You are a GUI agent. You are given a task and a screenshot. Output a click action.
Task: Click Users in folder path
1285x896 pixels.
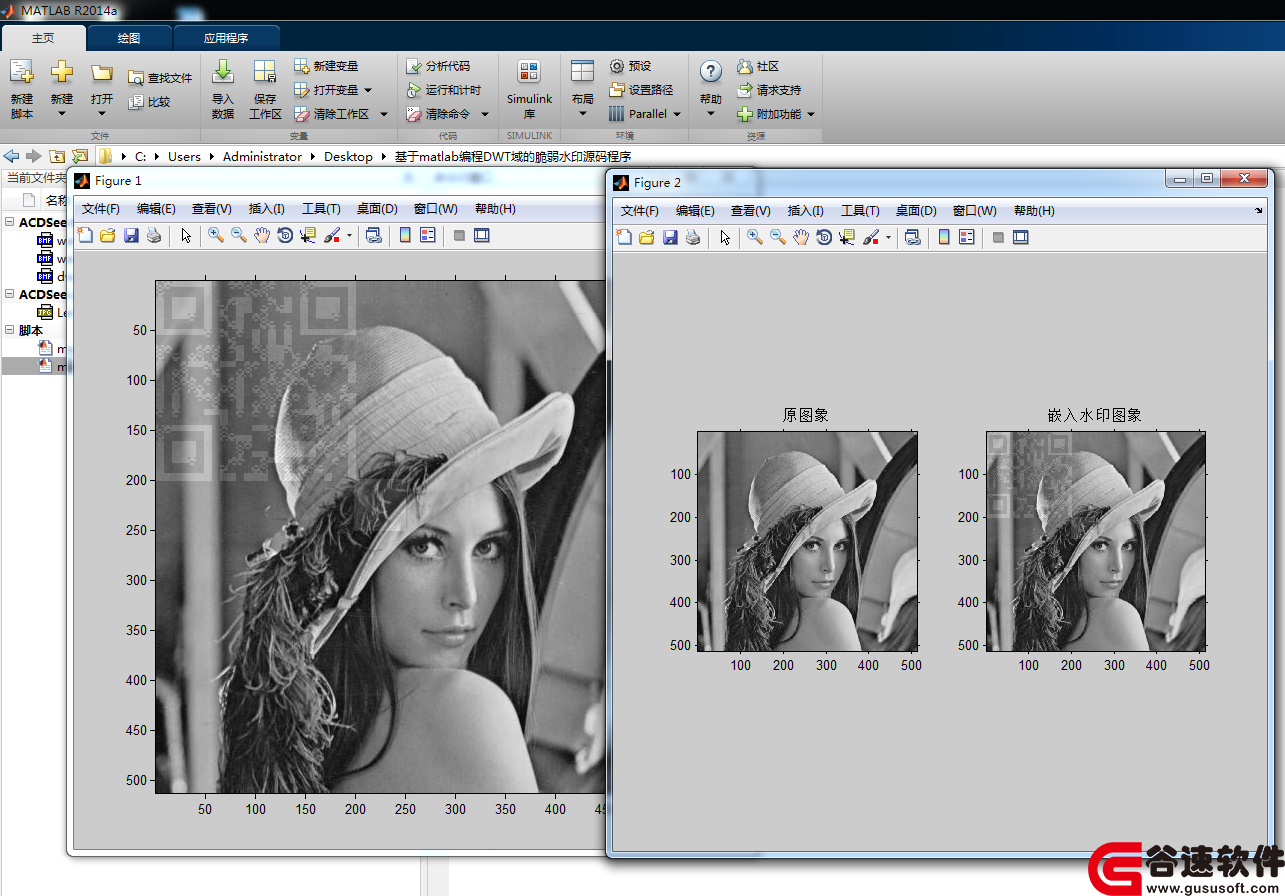(184, 156)
